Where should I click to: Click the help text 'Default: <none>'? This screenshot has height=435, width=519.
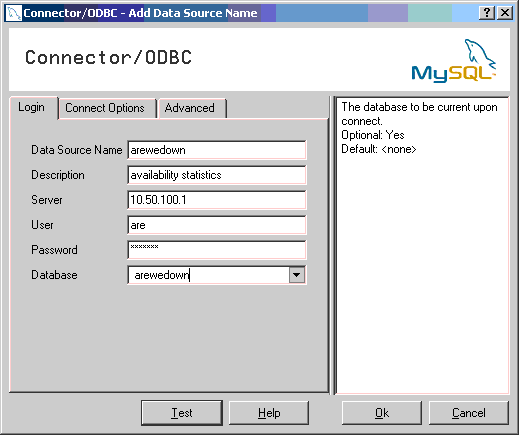(x=379, y=149)
